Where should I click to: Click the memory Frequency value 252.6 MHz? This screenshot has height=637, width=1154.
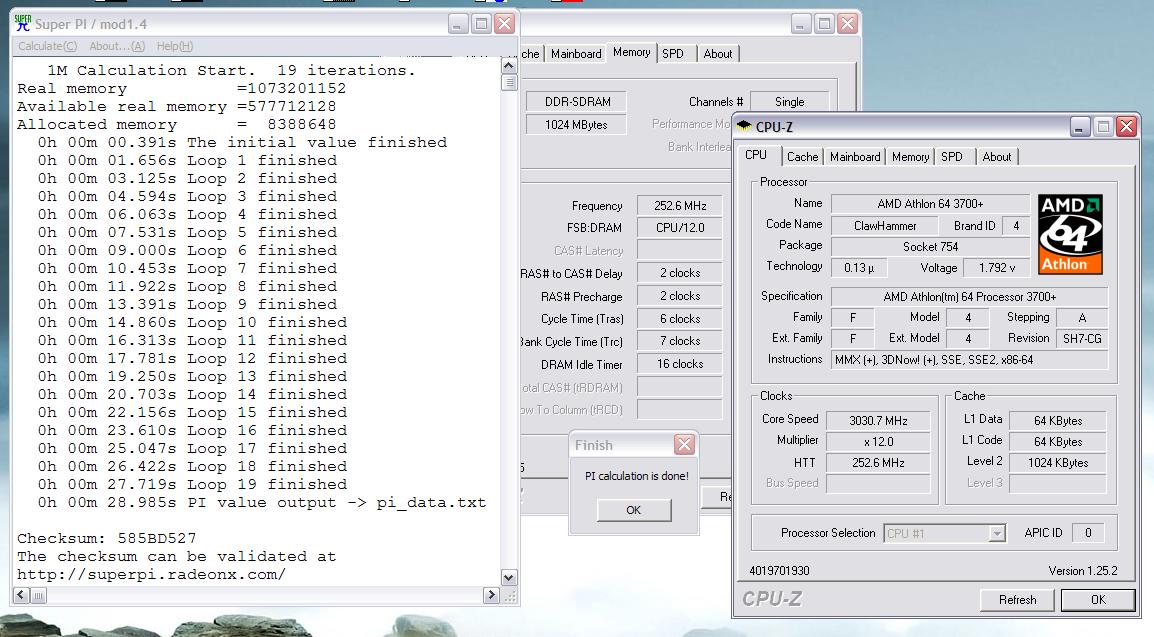[680, 206]
